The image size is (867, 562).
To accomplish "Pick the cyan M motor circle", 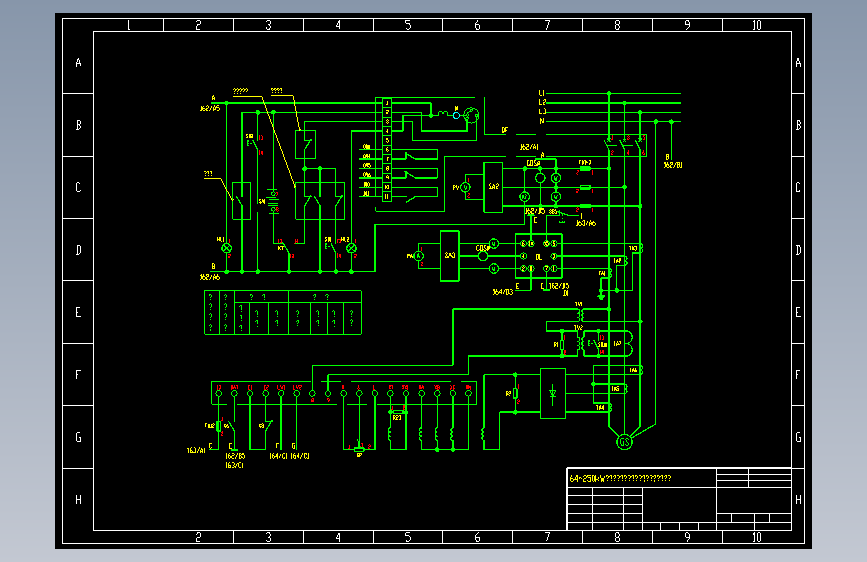I will [x=456, y=116].
